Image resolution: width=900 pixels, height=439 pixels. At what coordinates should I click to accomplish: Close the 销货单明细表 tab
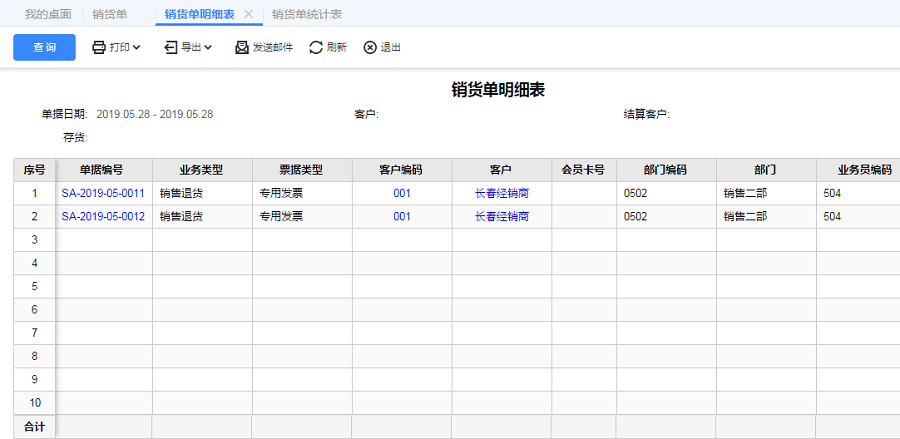249,15
